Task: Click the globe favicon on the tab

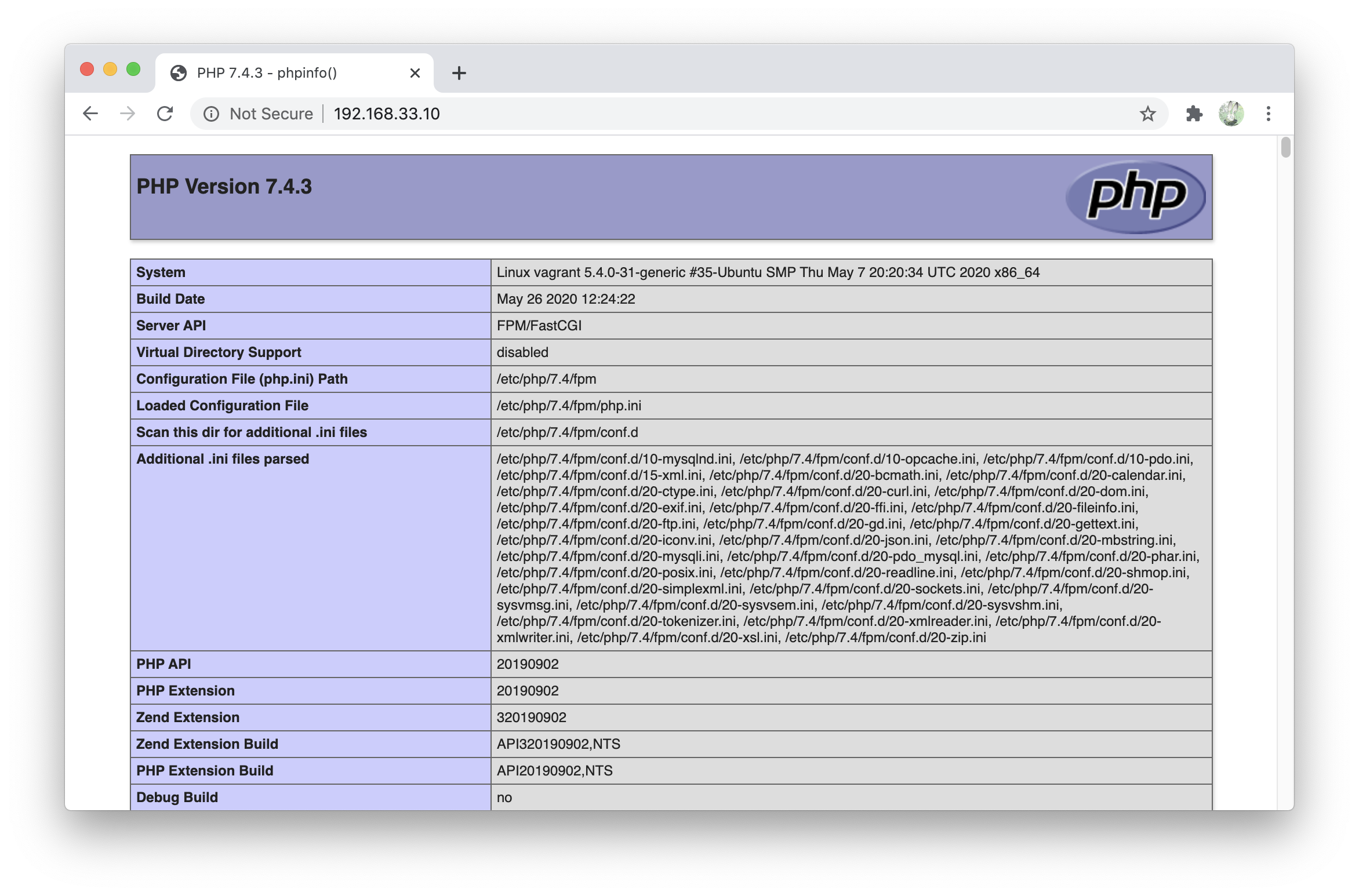Action: (179, 73)
